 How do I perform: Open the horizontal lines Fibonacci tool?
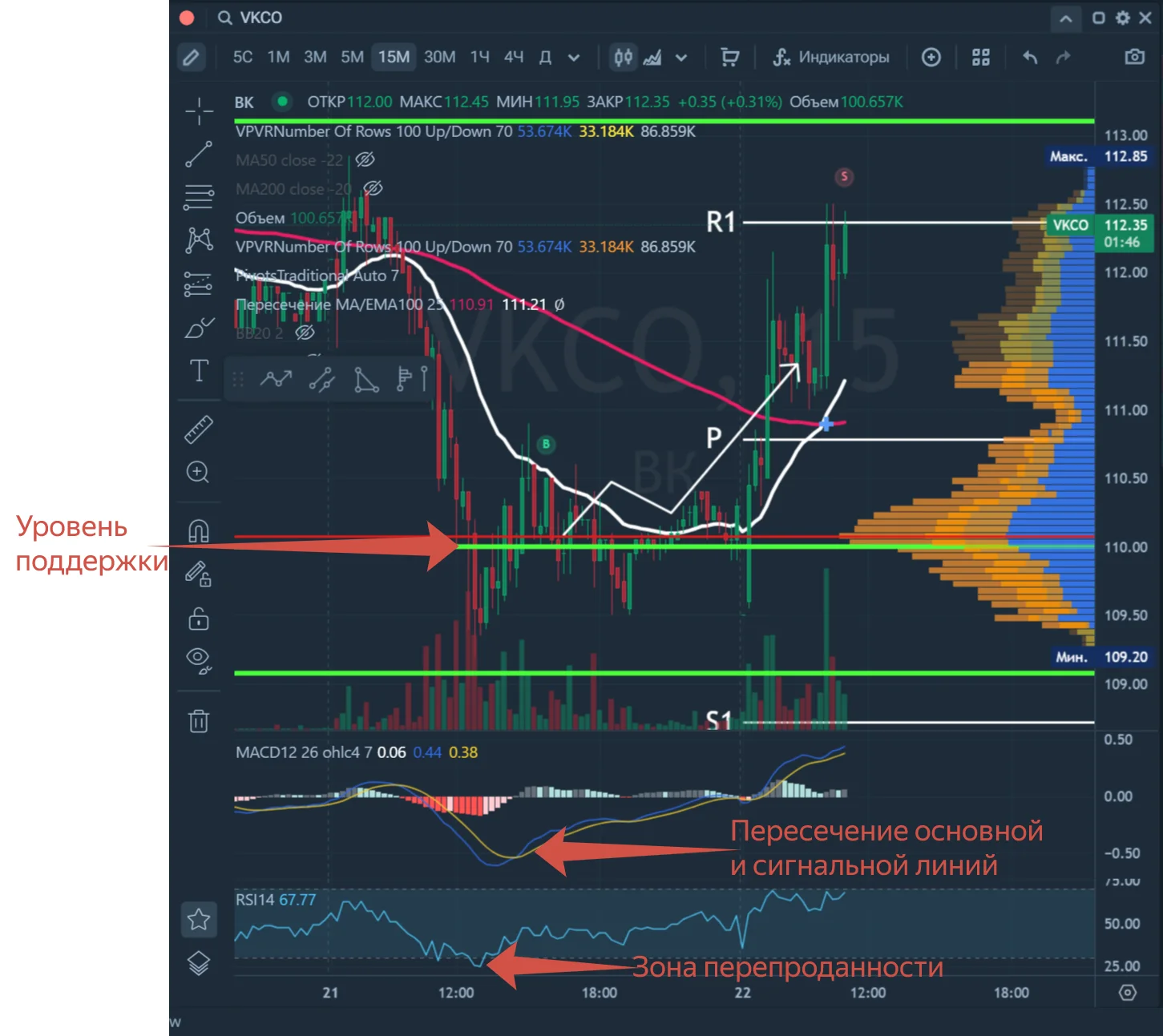(199, 196)
